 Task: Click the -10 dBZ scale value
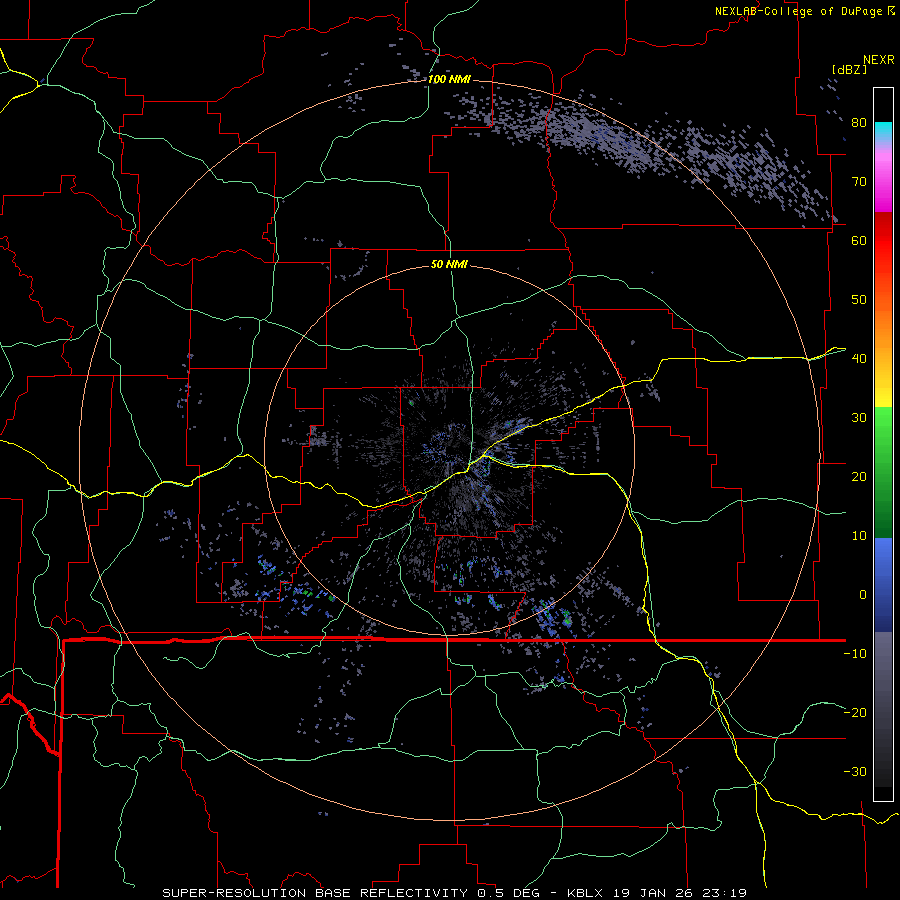[855, 654]
